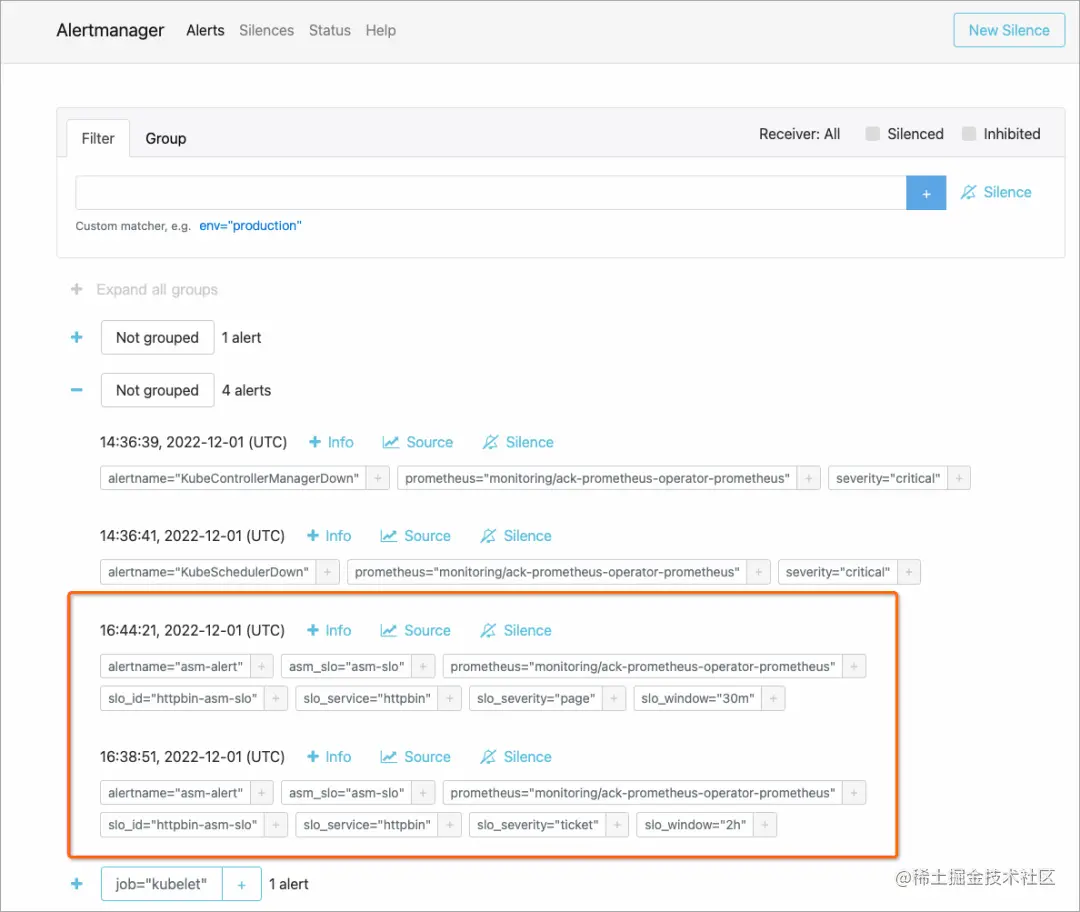Click plus icon beside slo_severity="ticket"
Image resolution: width=1080 pixels, height=912 pixels.
coord(617,825)
